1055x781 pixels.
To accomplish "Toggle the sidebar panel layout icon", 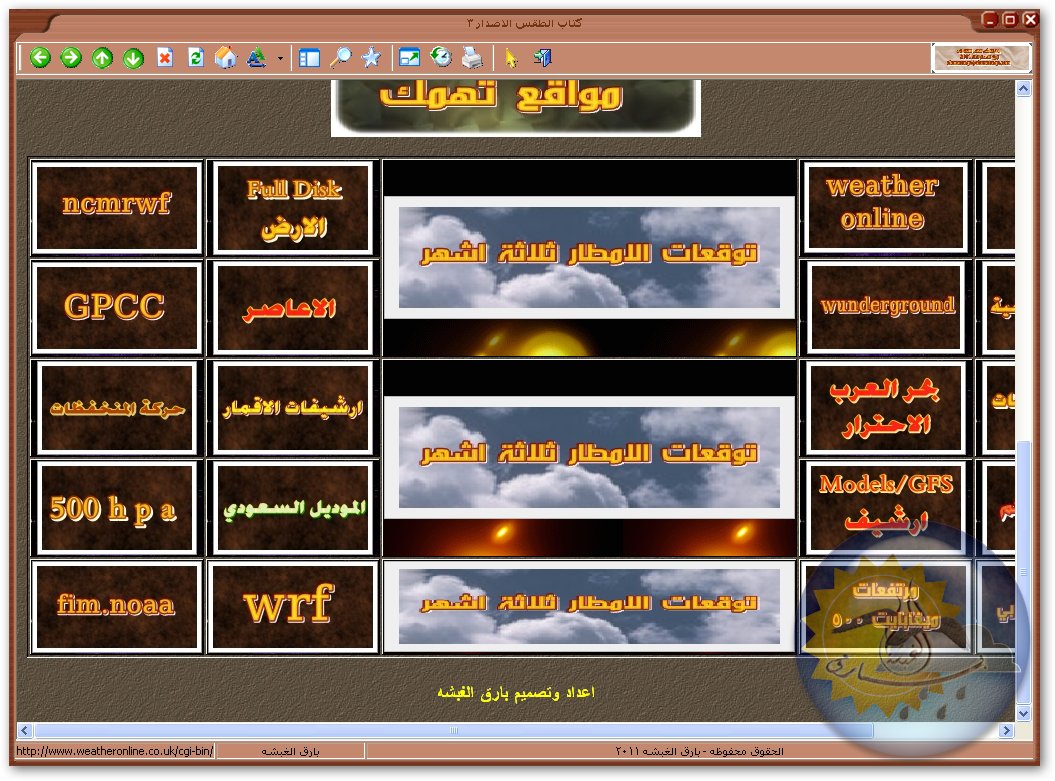I will 310,58.
